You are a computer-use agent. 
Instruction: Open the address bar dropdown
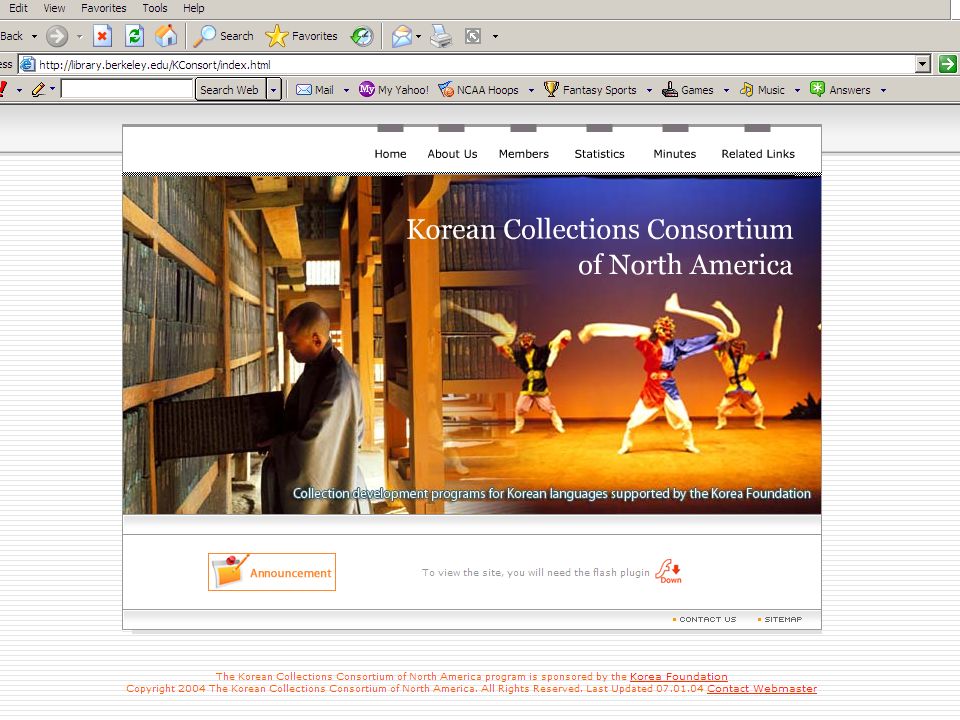tap(923, 64)
